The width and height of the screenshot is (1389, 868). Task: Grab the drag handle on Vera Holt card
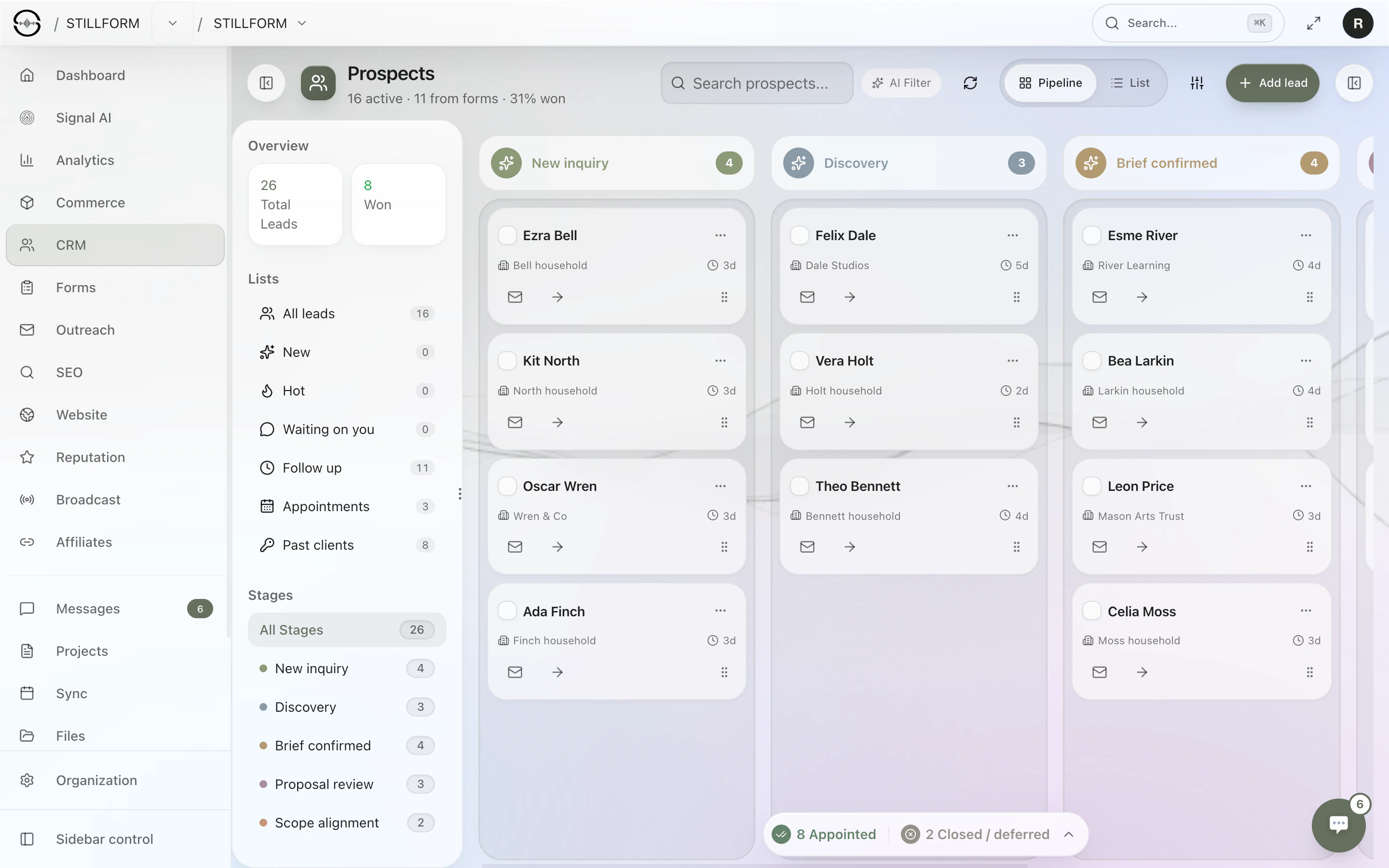(1017, 422)
